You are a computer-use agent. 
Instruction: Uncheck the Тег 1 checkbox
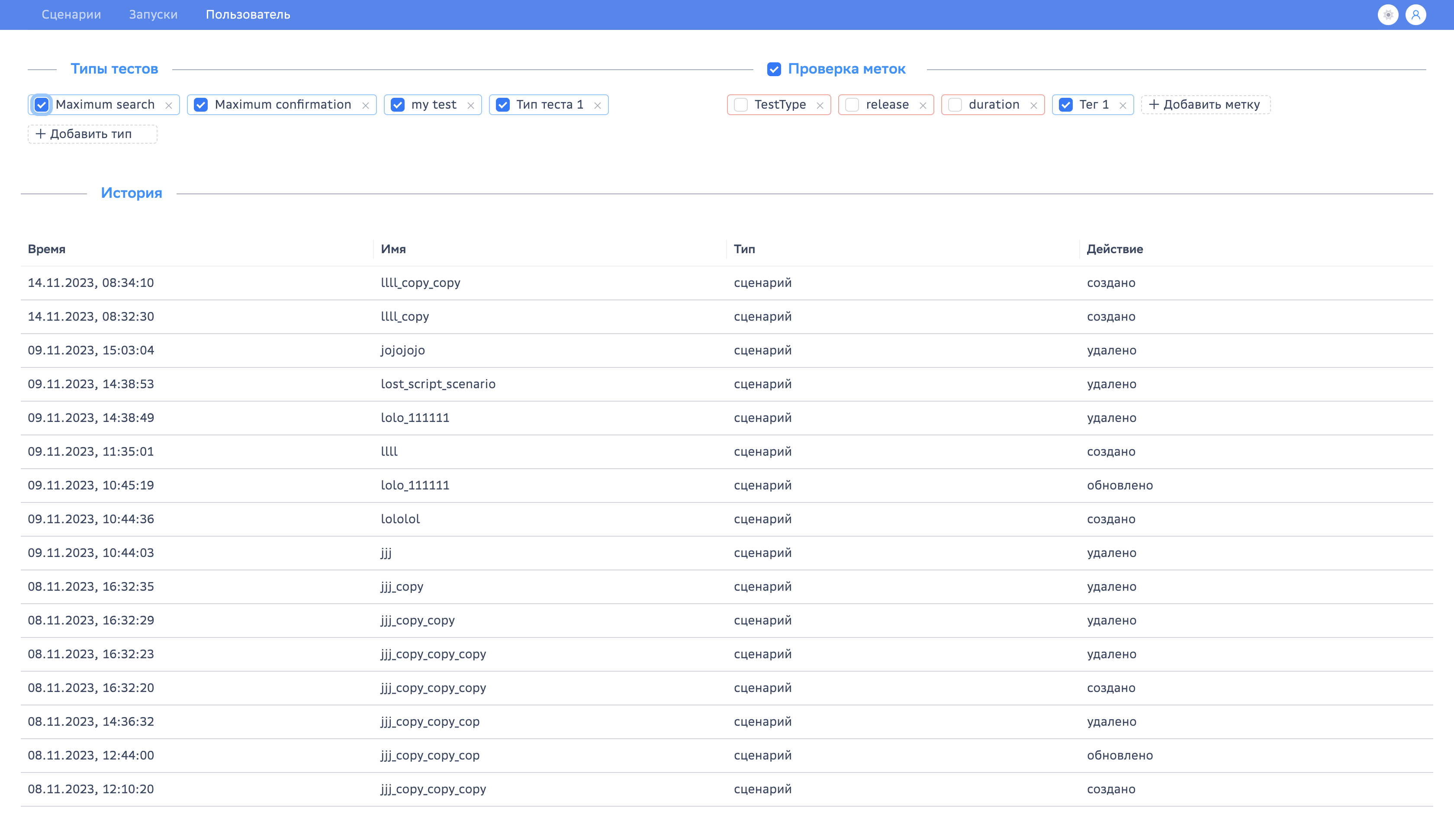pos(1066,104)
